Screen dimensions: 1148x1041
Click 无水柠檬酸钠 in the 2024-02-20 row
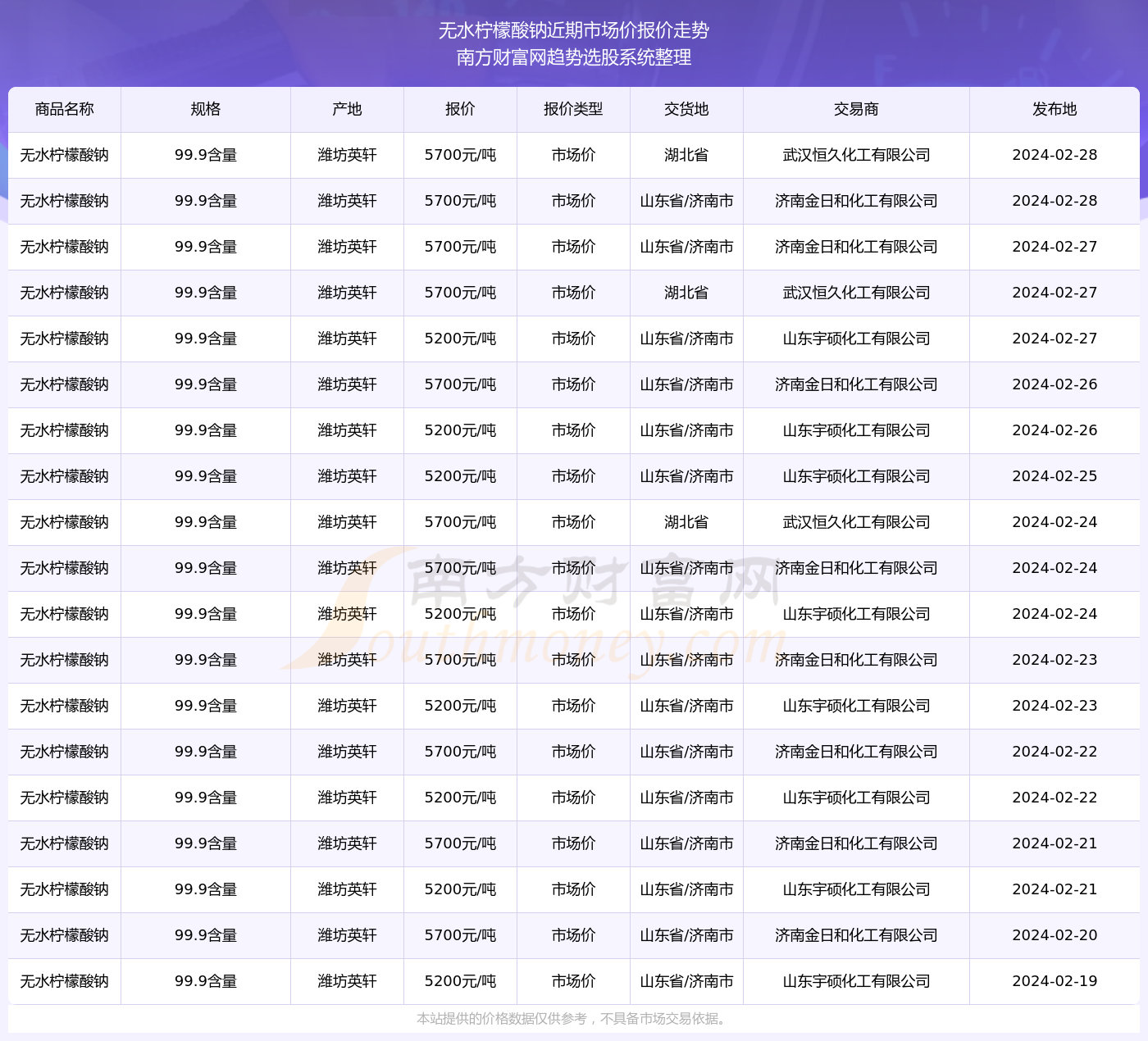65,935
